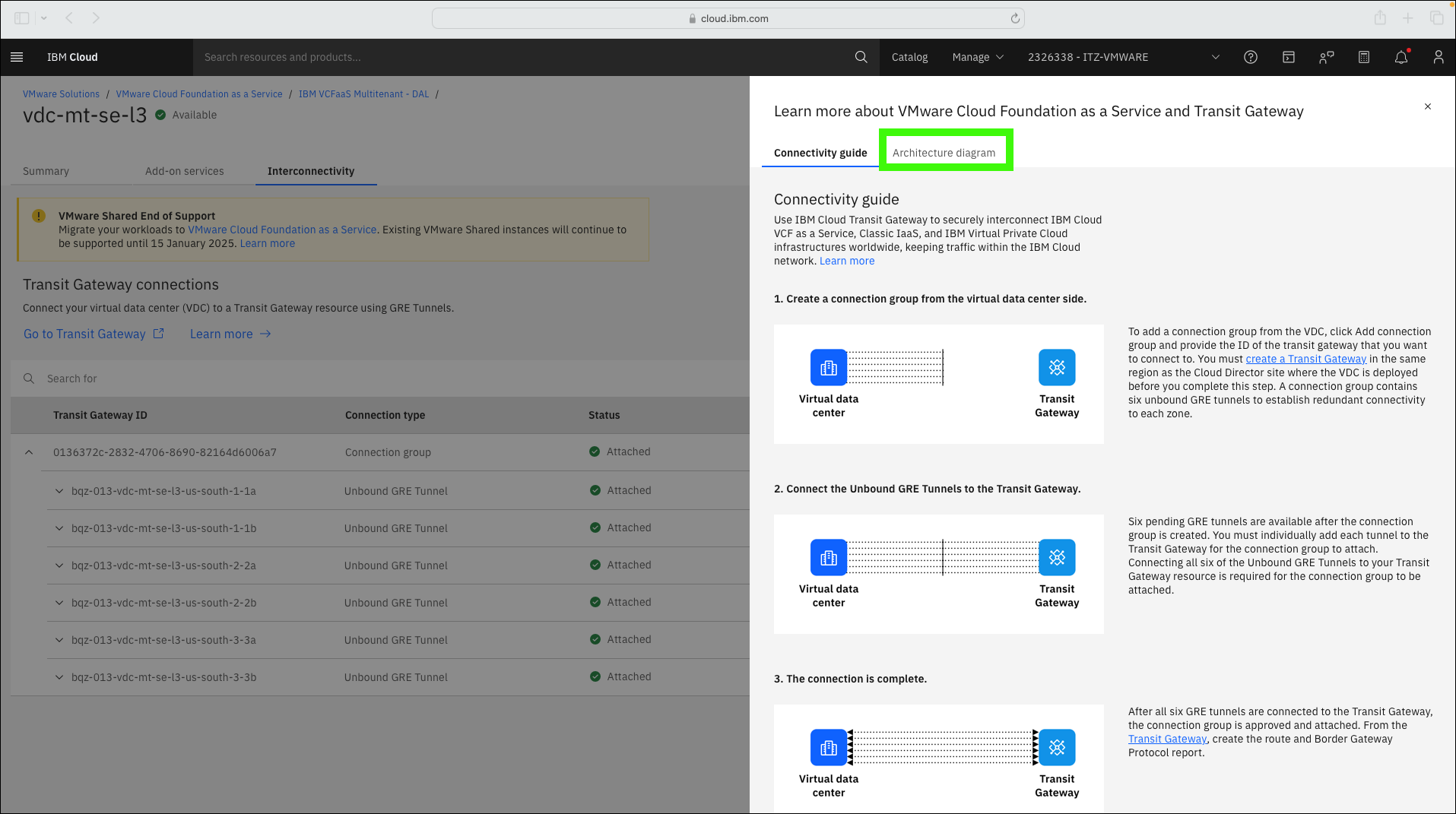Click the Connection group type cell
Viewport: 1456px width, 814px height.
click(x=388, y=452)
